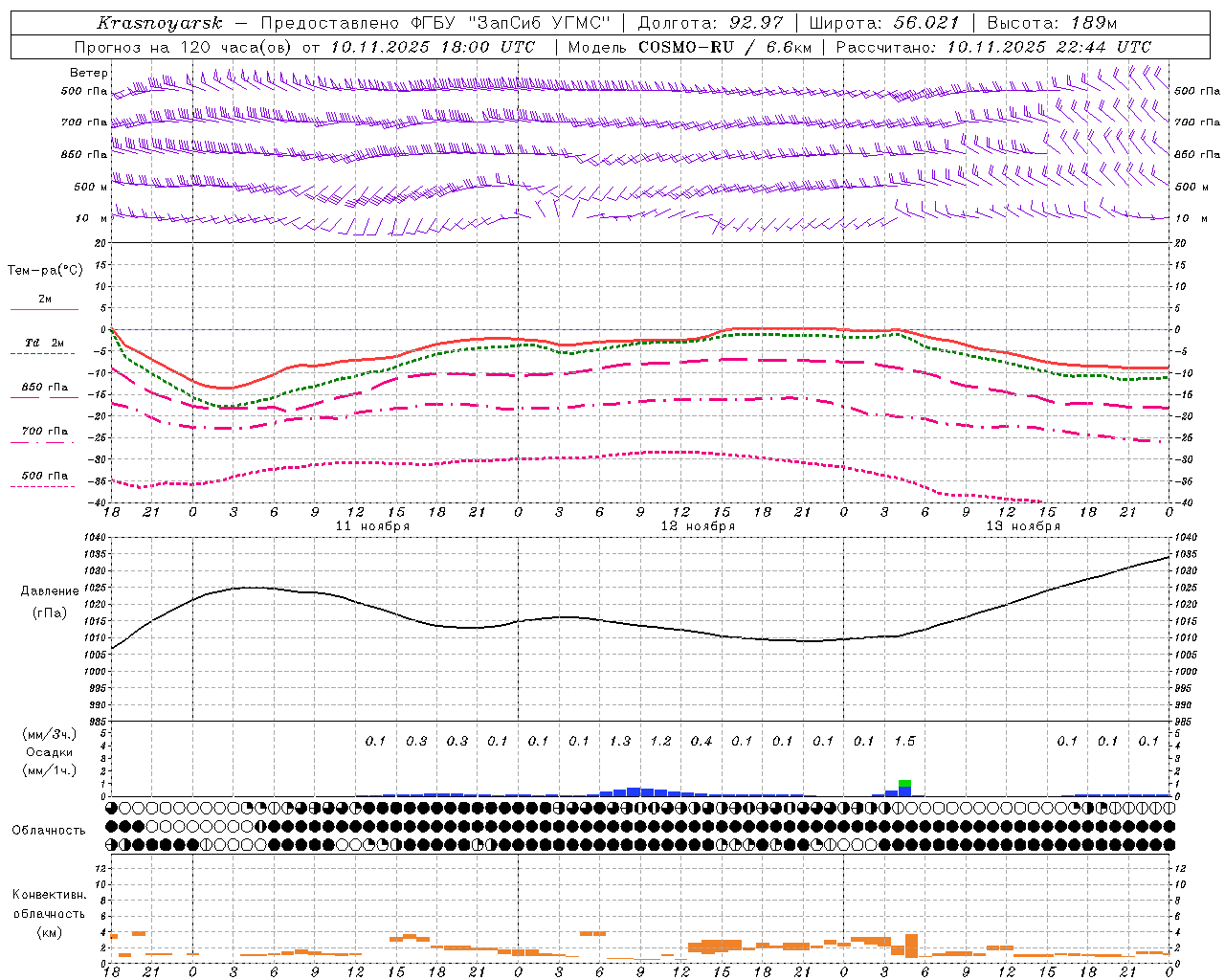Click the (гПа) unit label under Давление

click(49, 612)
